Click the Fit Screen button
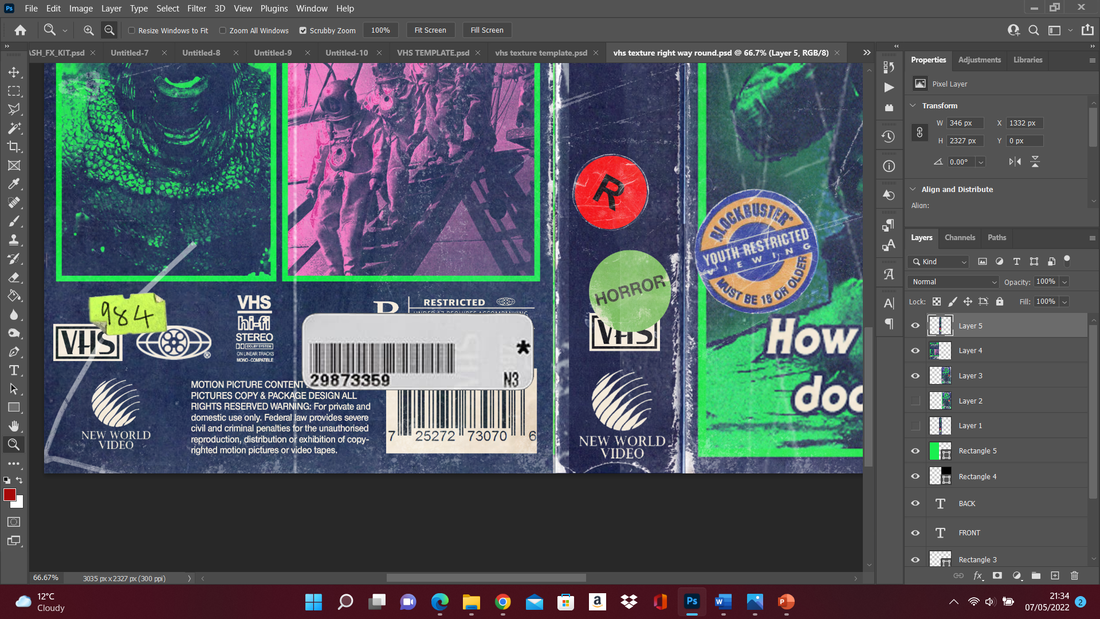1100x619 pixels. click(x=430, y=30)
